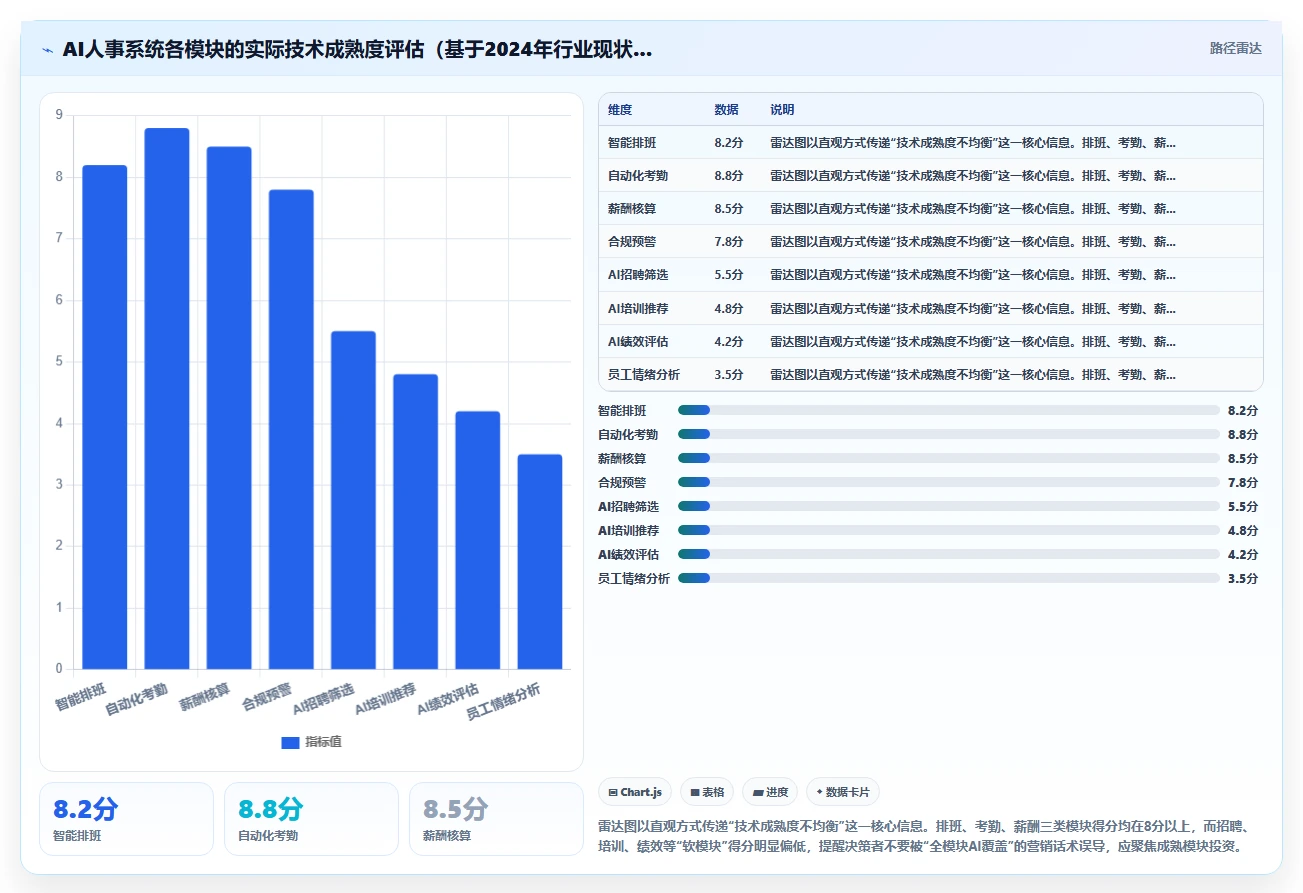The image size is (1303, 893).
Task: Open the 8.8分 自动化考勤 data card
Action: click(311, 819)
